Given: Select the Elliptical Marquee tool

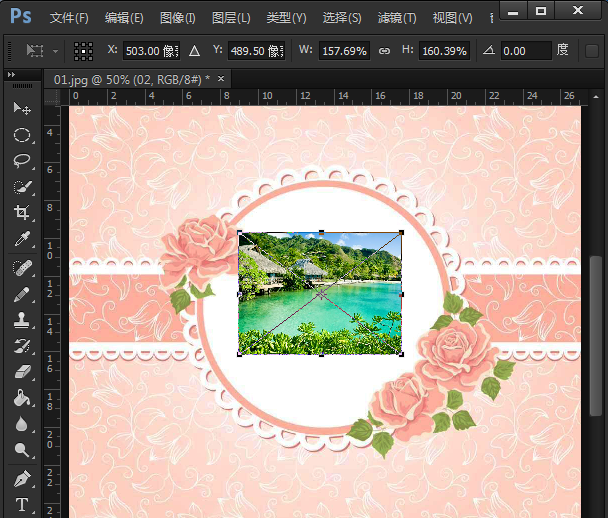Looking at the screenshot, I should click(x=21, y=135).
